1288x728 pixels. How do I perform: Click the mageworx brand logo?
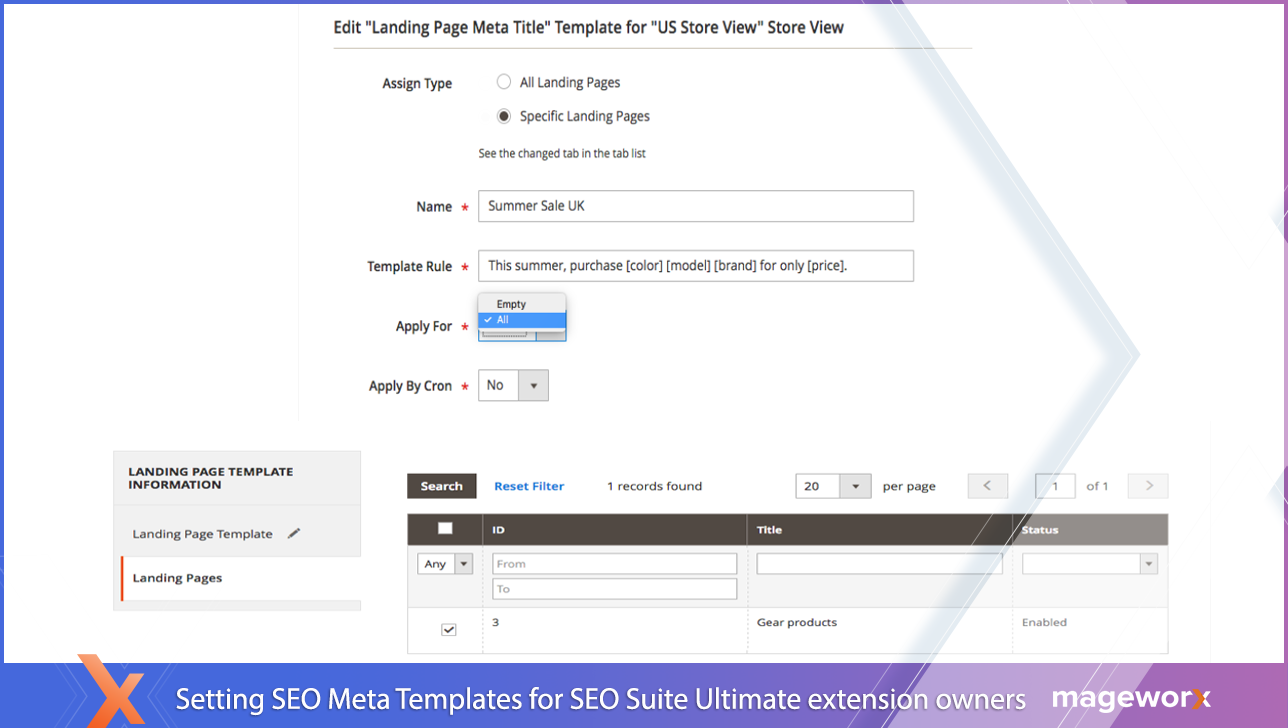1131,698
